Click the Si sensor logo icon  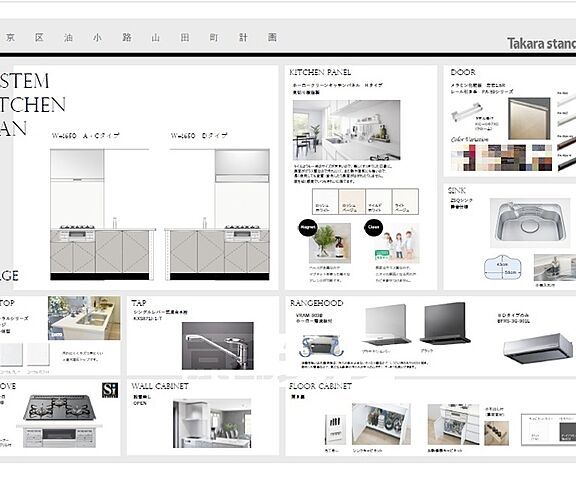point(110,390)
